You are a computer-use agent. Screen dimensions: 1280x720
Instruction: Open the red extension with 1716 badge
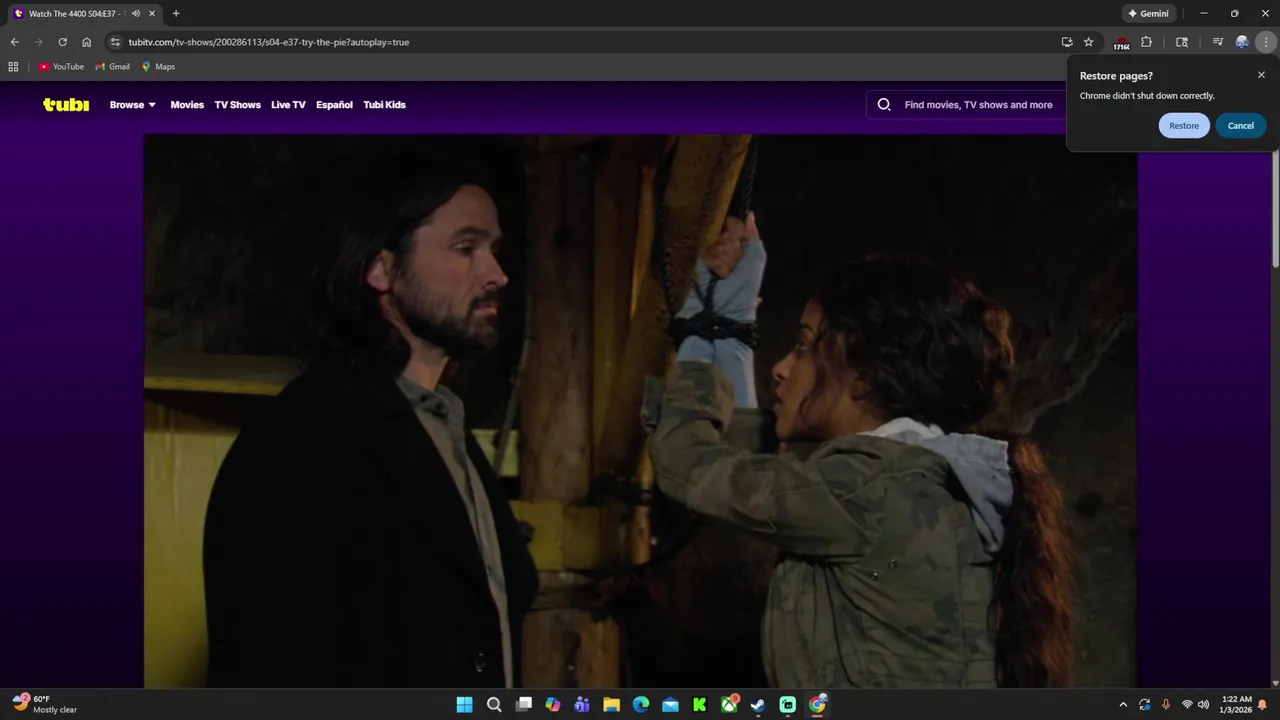point(1121,43)
